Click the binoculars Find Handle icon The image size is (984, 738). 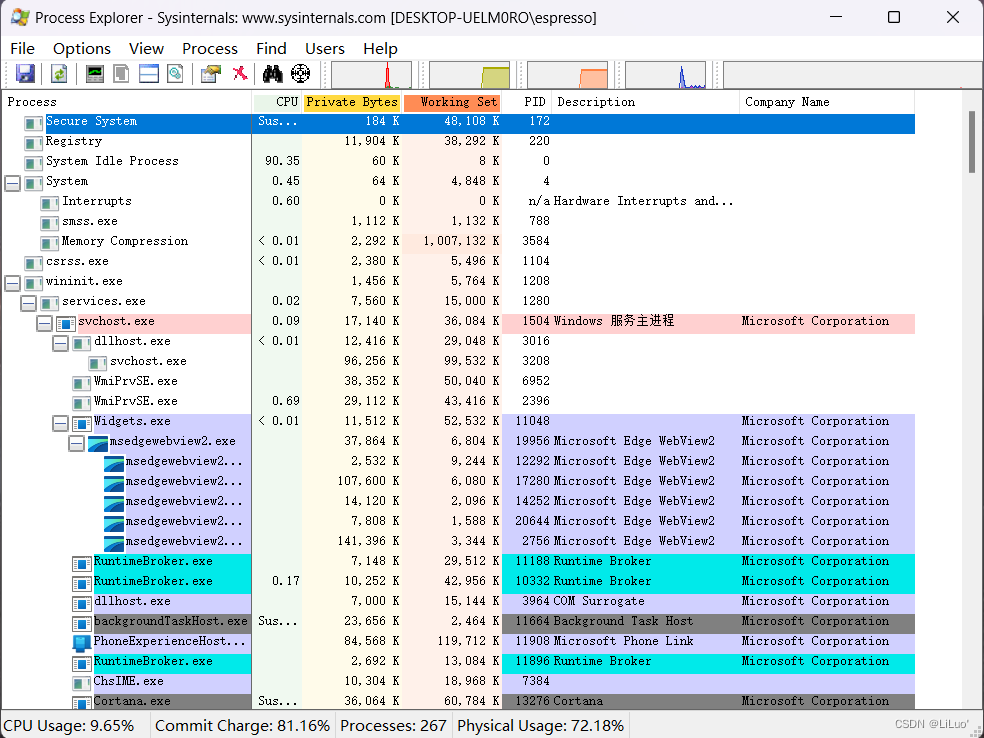coord(272,74)
